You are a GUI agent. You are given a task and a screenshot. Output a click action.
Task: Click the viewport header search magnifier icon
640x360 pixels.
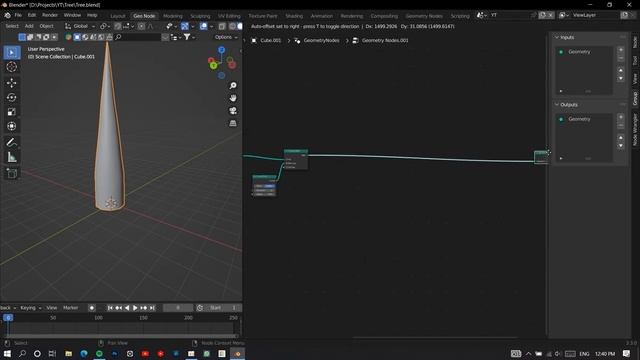118,37
